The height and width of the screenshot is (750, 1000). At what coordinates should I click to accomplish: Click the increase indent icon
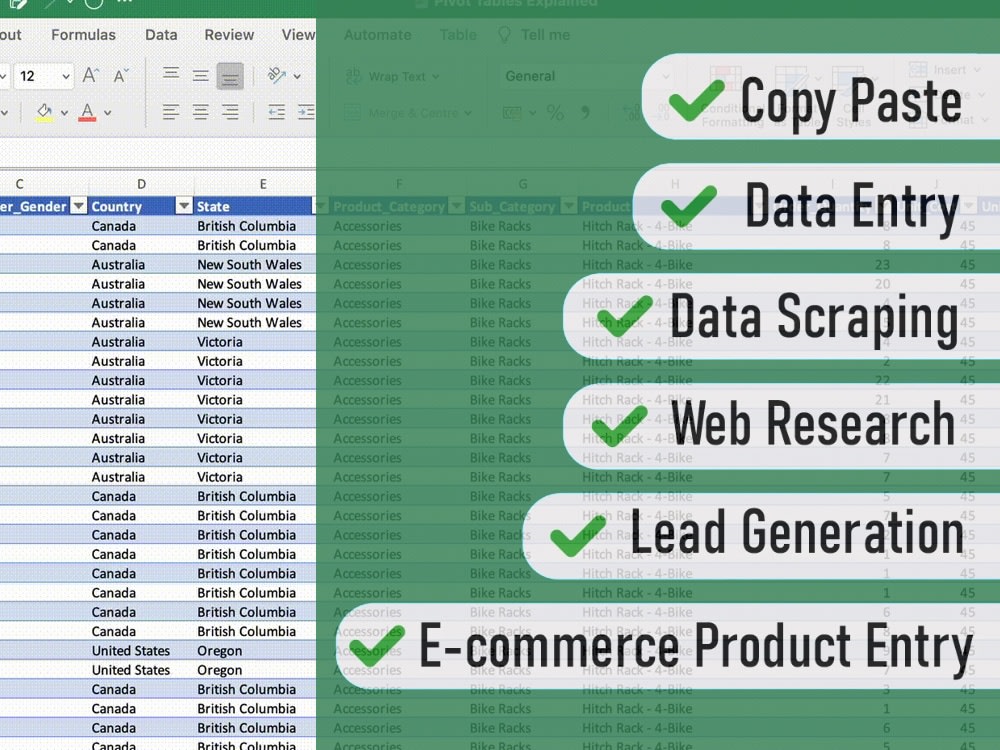[x=306, y=113]
